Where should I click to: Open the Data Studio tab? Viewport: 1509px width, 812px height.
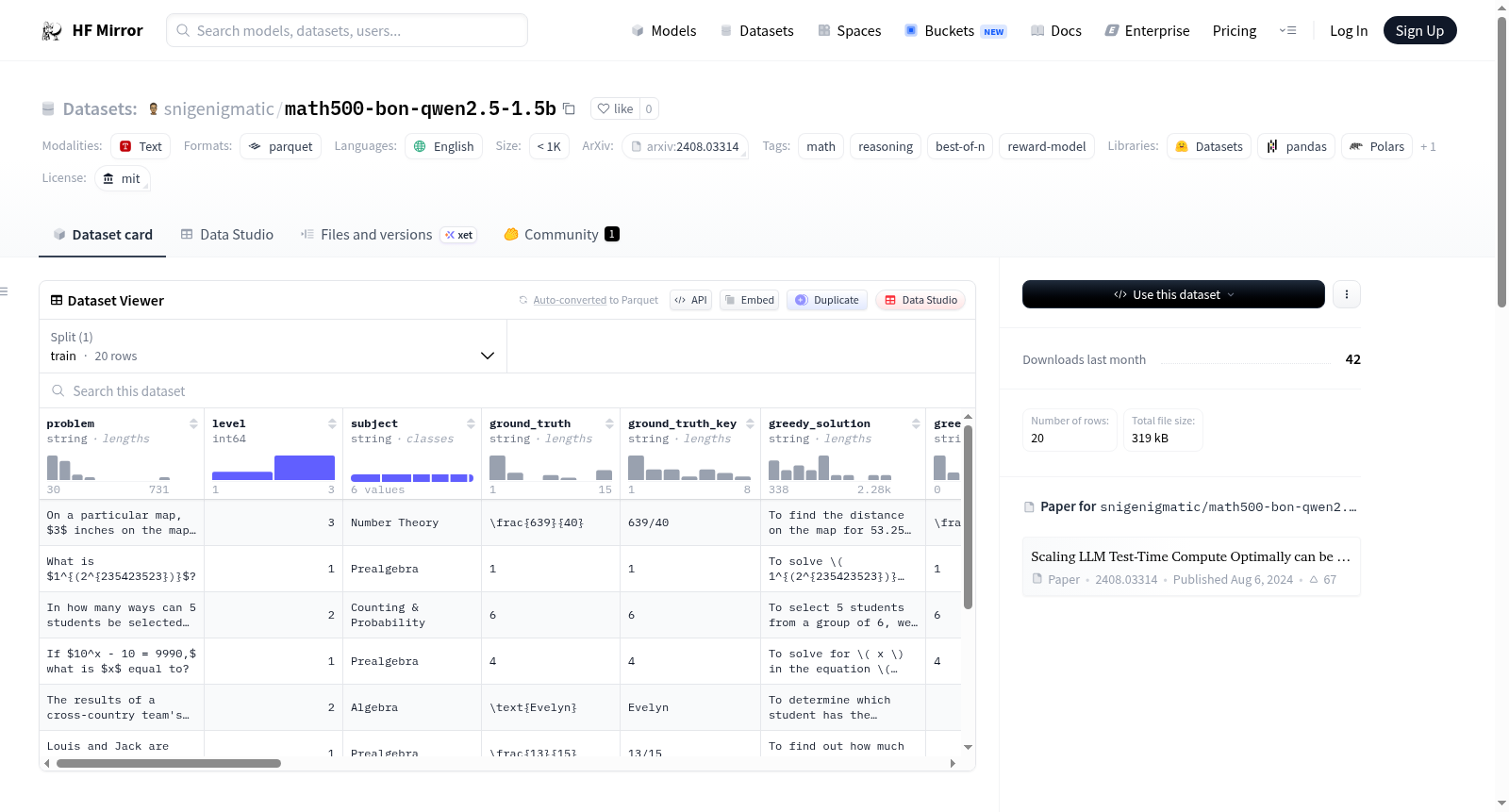[227, 235]
